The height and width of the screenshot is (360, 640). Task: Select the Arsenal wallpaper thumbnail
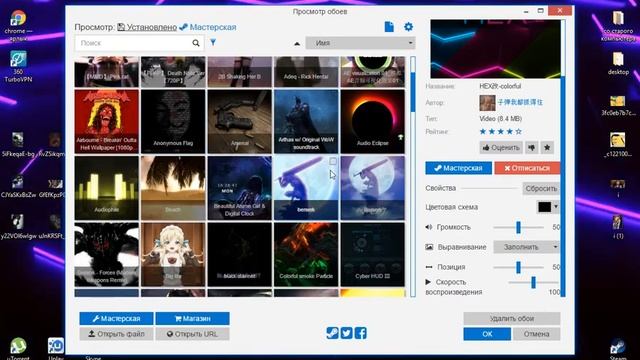240,121
